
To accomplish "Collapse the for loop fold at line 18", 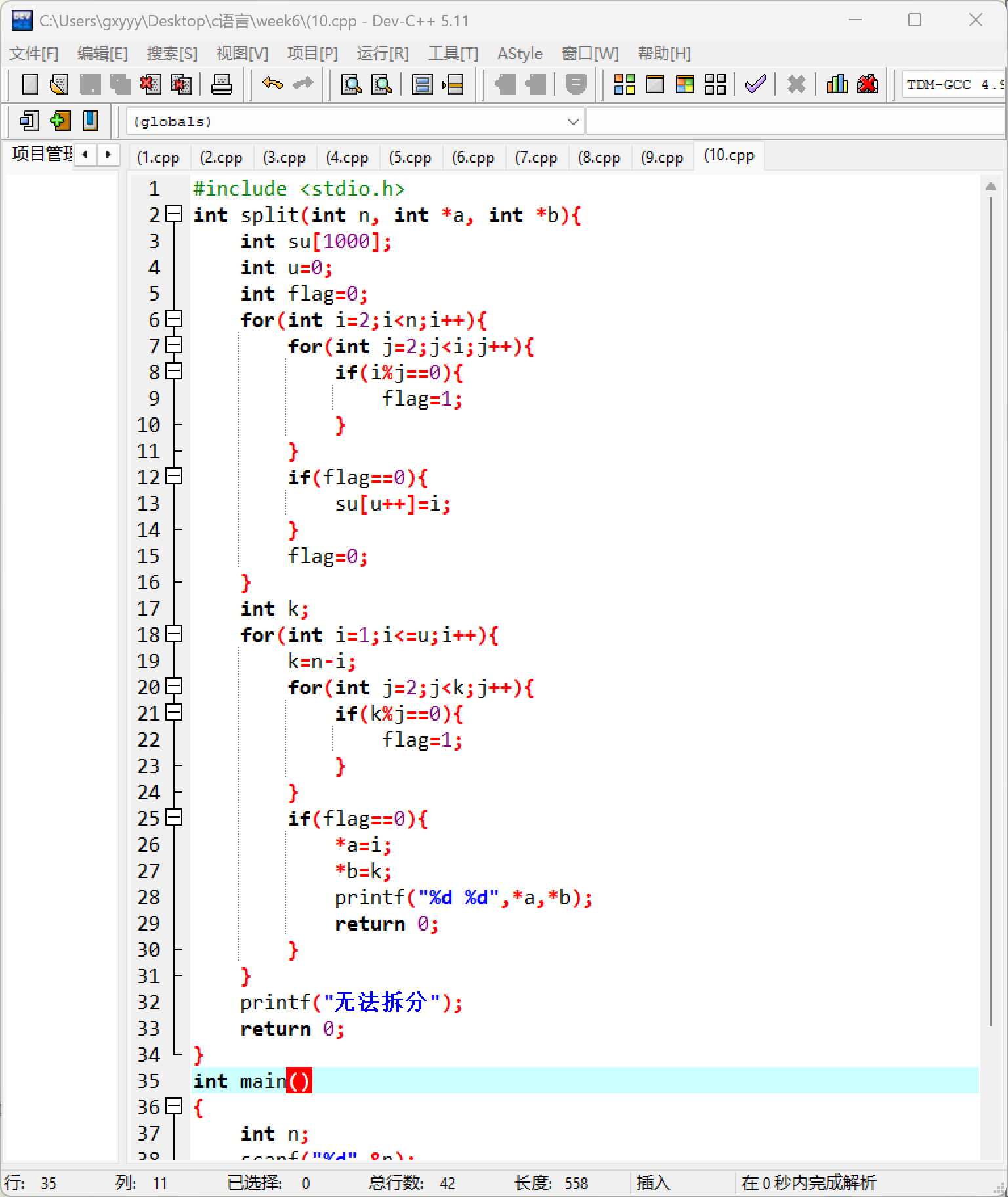I will coord(174,634).
